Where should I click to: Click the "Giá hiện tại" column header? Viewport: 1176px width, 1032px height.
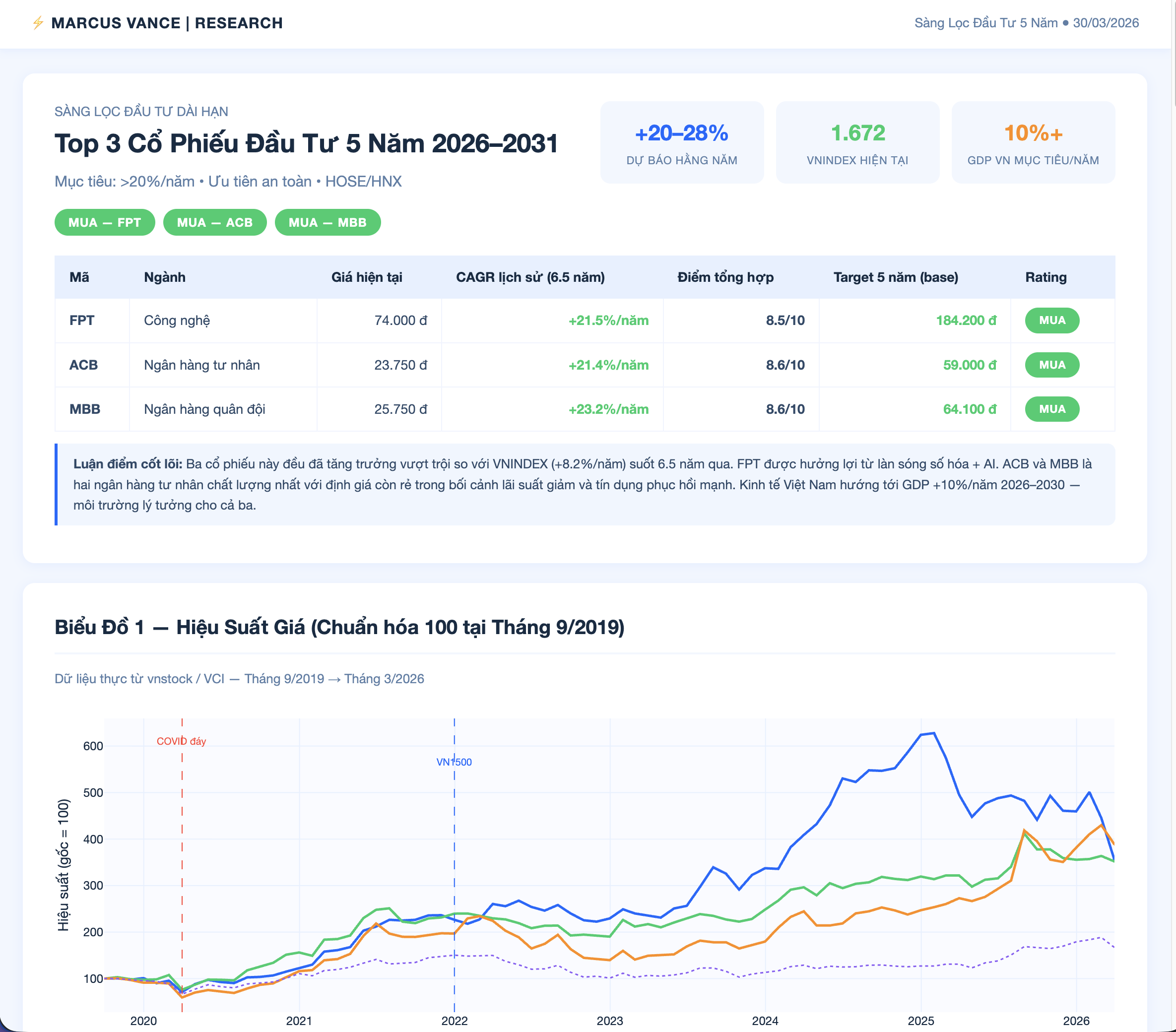pyautogui.click(x=367, y=277)
